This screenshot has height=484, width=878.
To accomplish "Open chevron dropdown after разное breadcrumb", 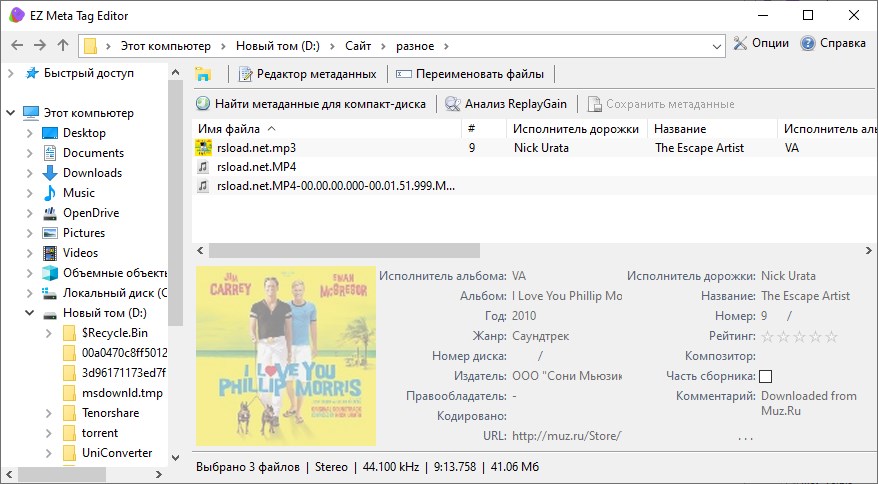I will click(x=446, y=46).
